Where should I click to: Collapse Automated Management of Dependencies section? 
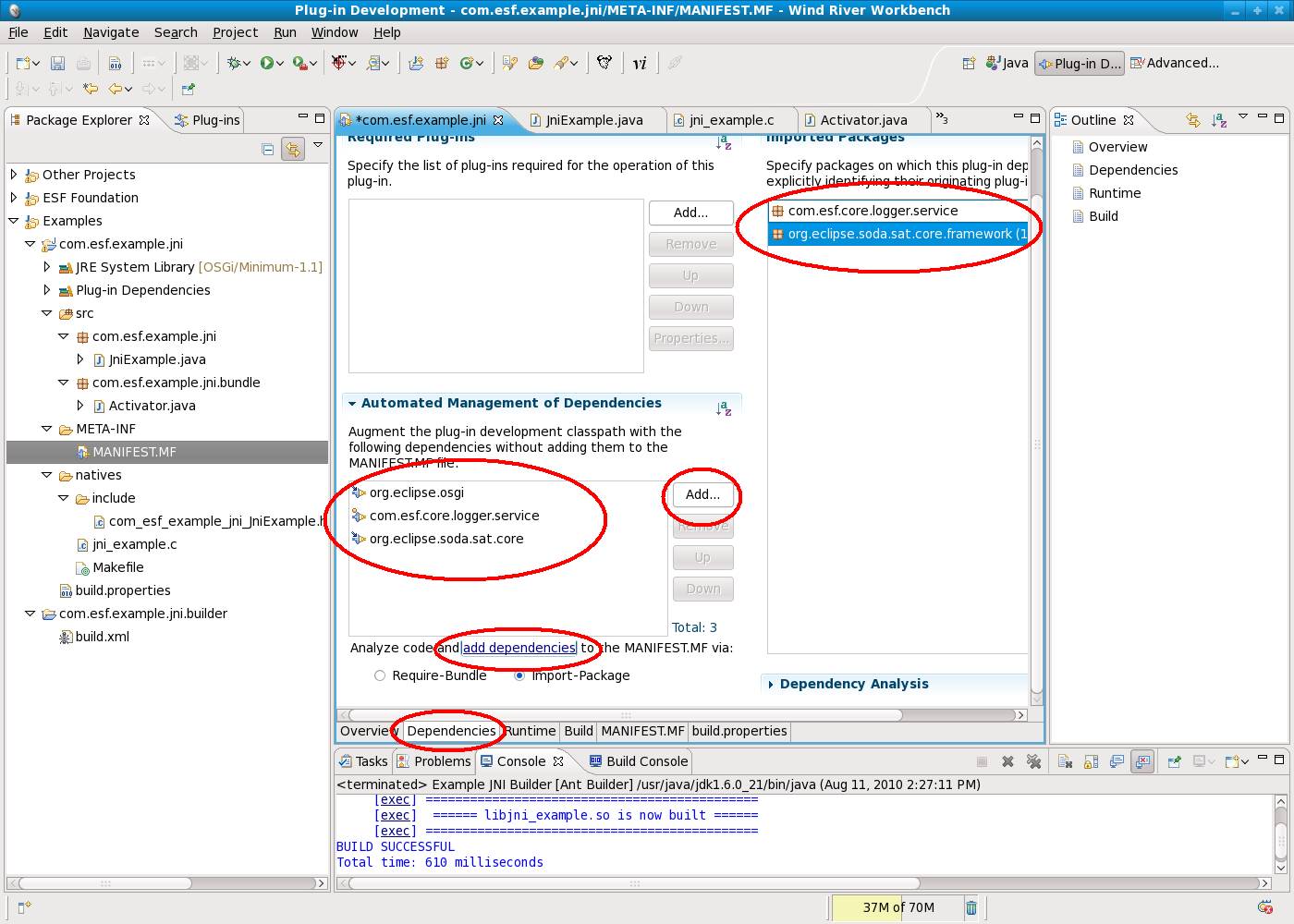click(x=352, y=404)
